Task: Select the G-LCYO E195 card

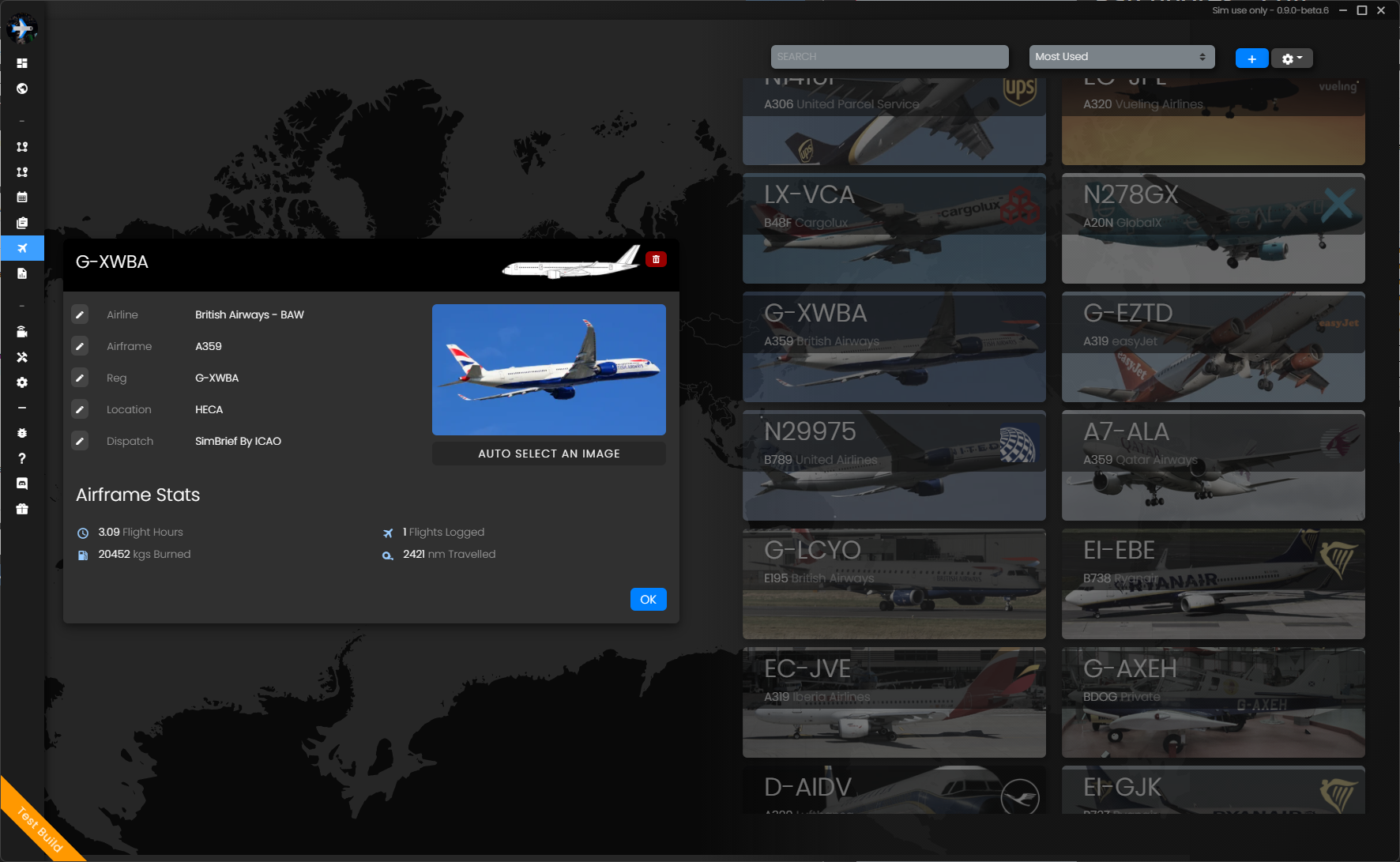Action: coord(894,584)
